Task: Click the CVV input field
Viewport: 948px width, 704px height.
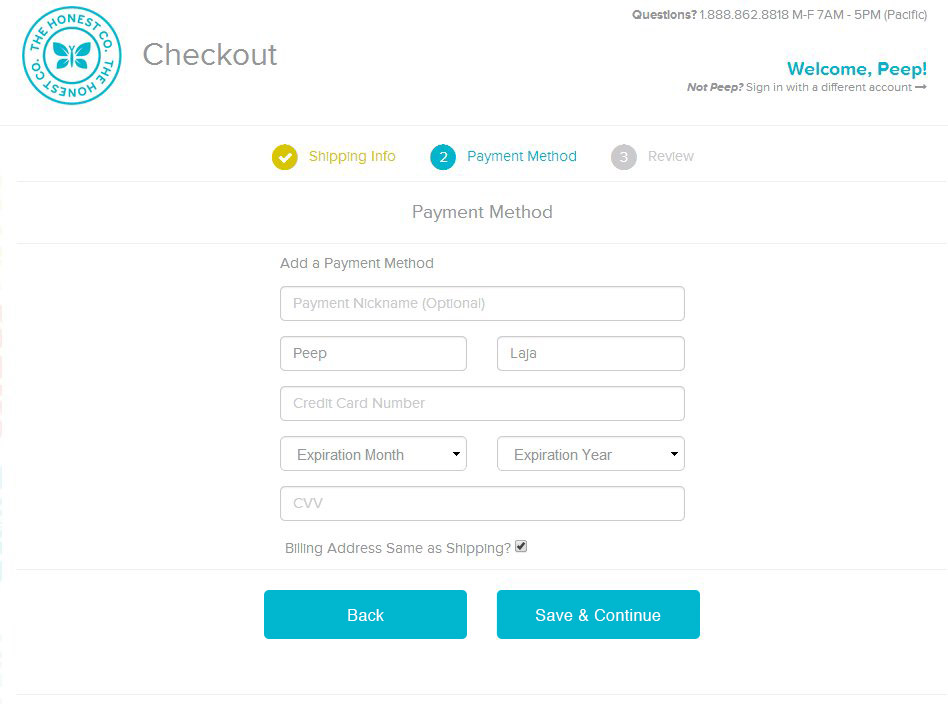Action: click(x=482, y=503)
